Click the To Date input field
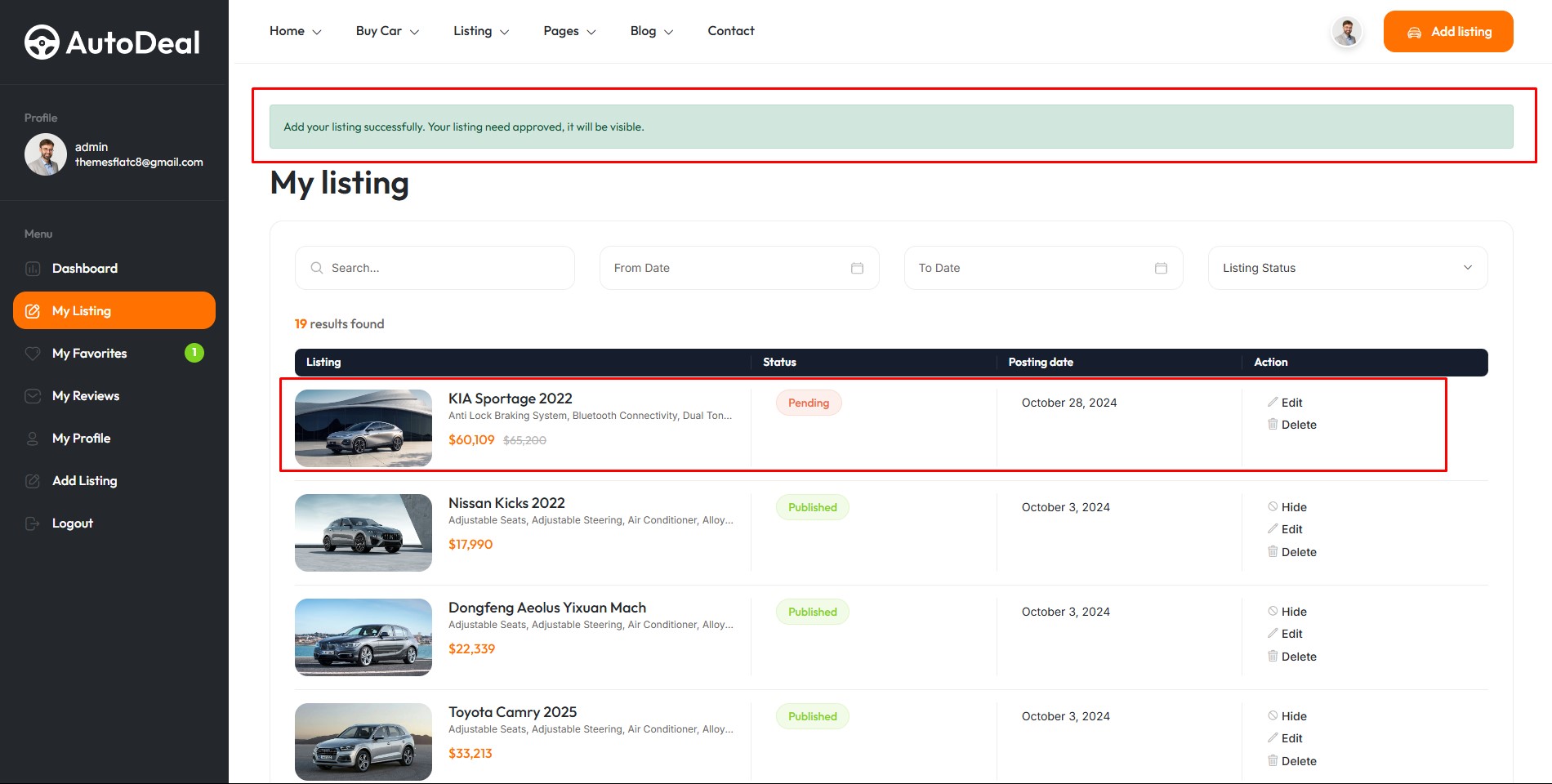Image resolution: width=1552 pixels, height=784 pixels. [x=1043, y=268]
